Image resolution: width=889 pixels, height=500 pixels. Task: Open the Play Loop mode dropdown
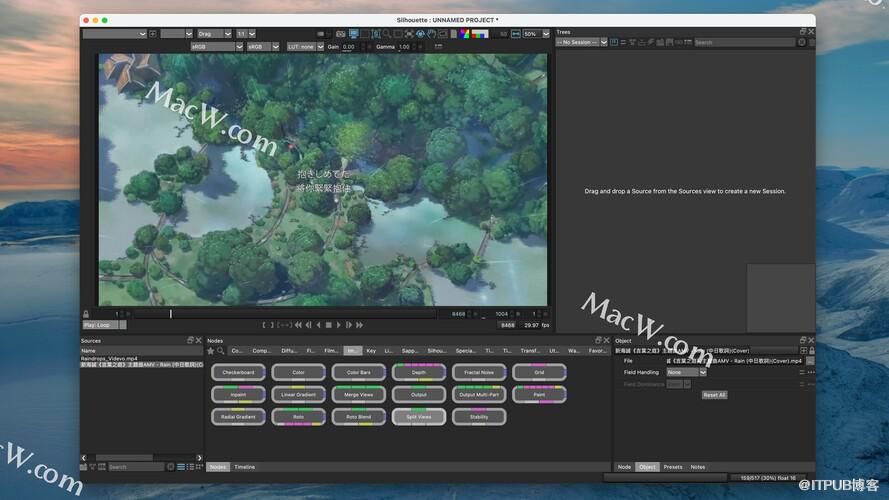pyautogui.click(x=105, y=325)
